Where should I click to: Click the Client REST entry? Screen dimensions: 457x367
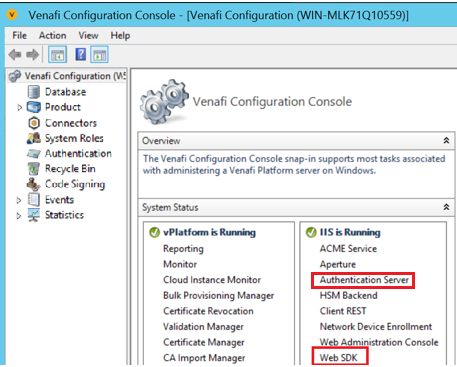tap(343, 311)
